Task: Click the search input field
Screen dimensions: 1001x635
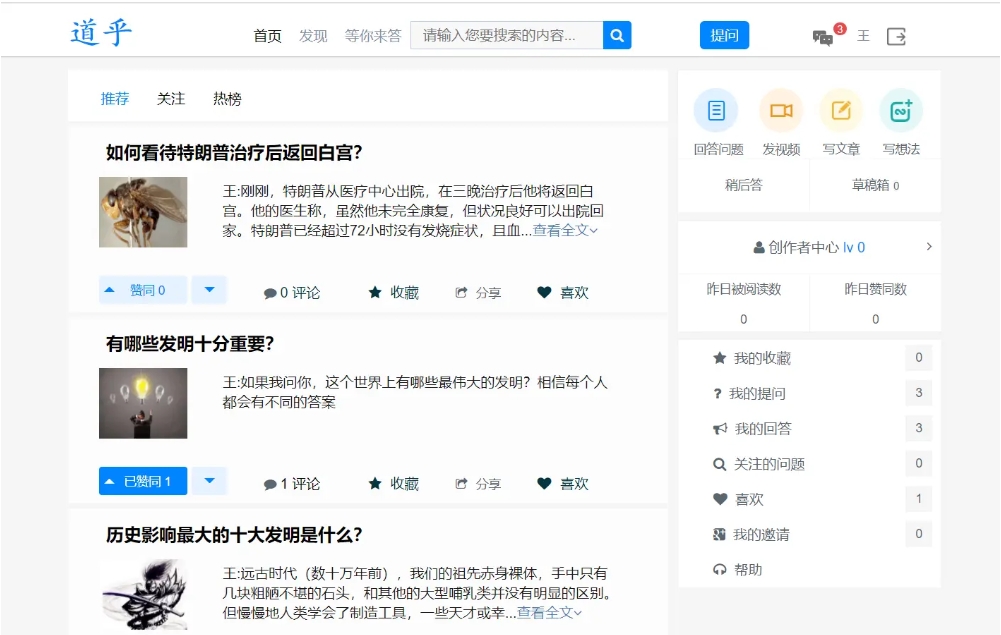Action: click(507, 35)
